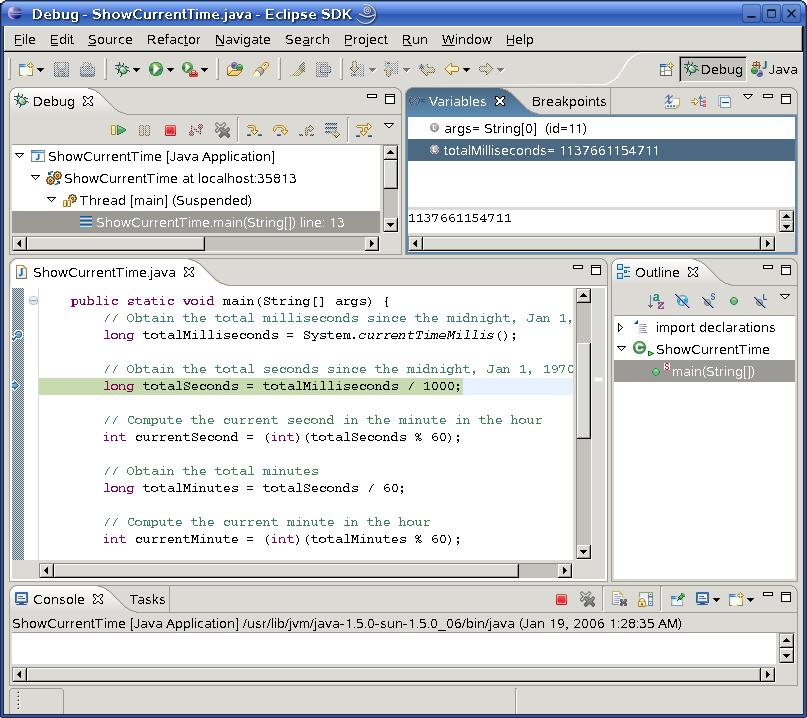Toggle Hide Fields in Outline view
Image resolution: width=807 pixels, height=718 pixels.
point(682,301)
